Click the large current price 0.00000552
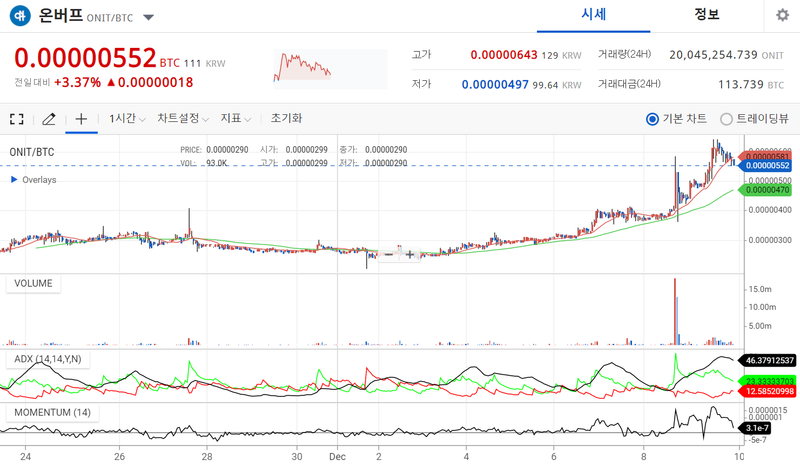Image resolution: width=800 pixels, height=469 pixels. tap(85, 58)
